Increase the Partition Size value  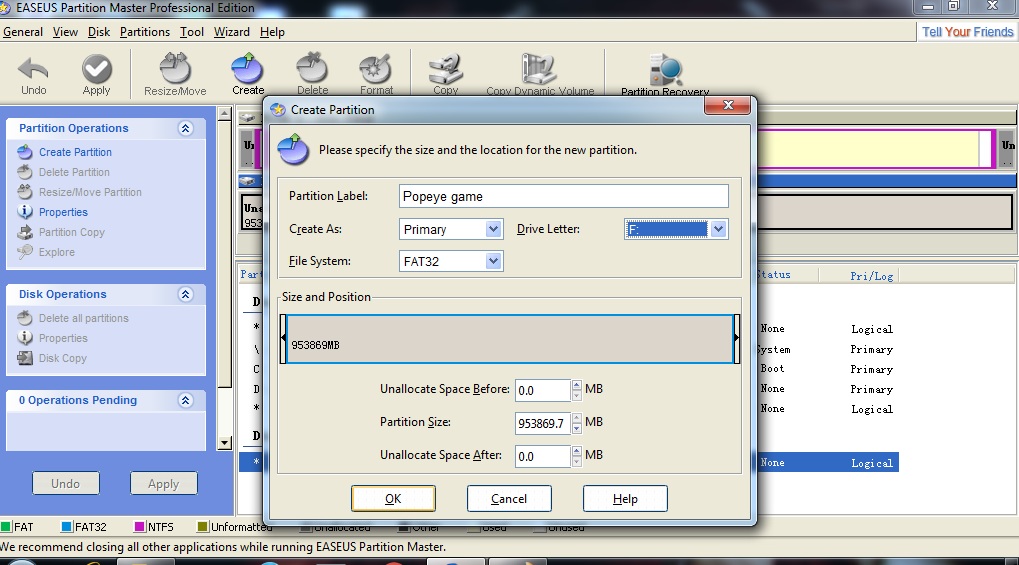576,418
